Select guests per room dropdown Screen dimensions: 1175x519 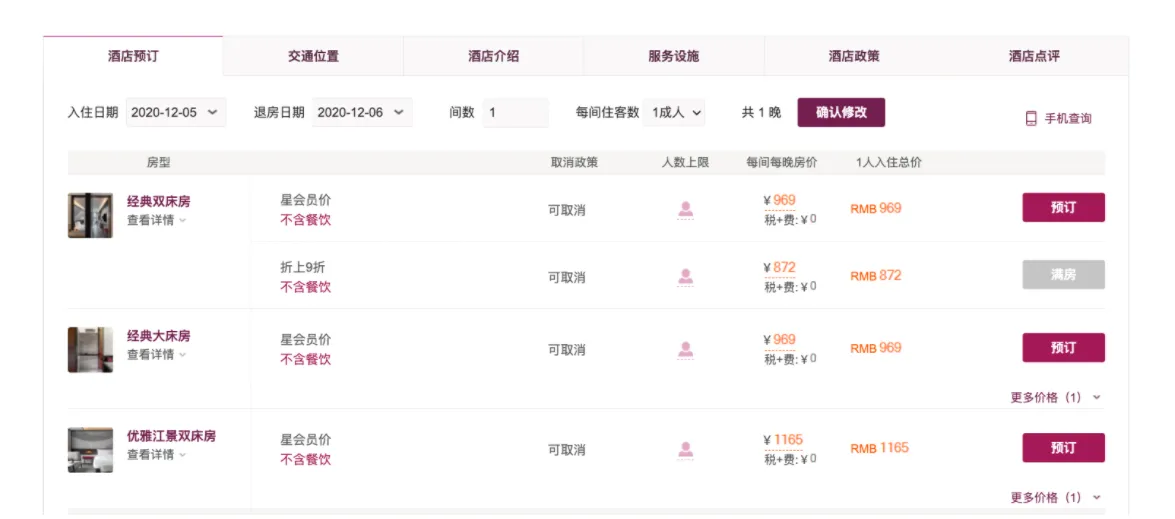point(676,113)
